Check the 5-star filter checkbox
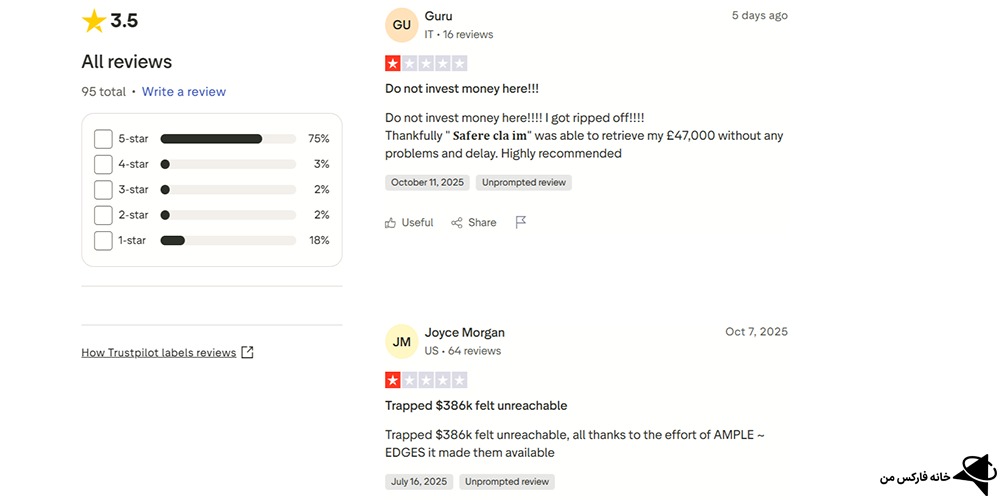Screen dimensions: 1000x500 [x=103, y=139]
